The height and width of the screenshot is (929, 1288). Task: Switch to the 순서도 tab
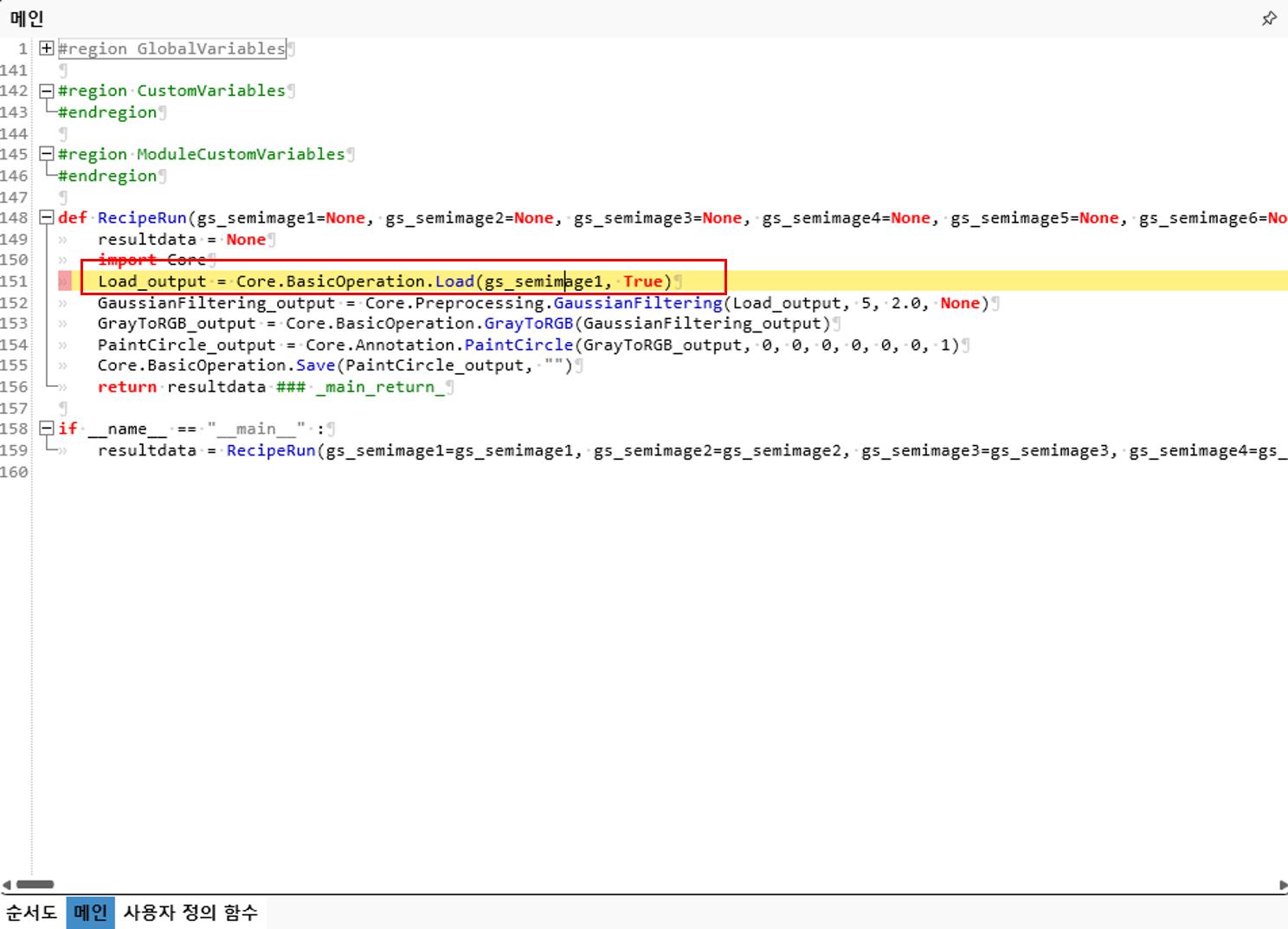coord(32,913)
